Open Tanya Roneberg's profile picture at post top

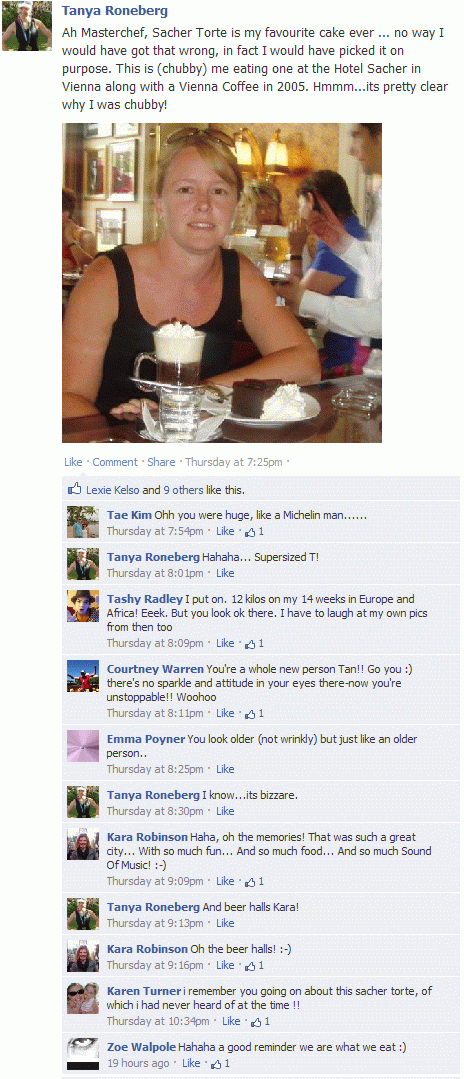click(27, 26)
